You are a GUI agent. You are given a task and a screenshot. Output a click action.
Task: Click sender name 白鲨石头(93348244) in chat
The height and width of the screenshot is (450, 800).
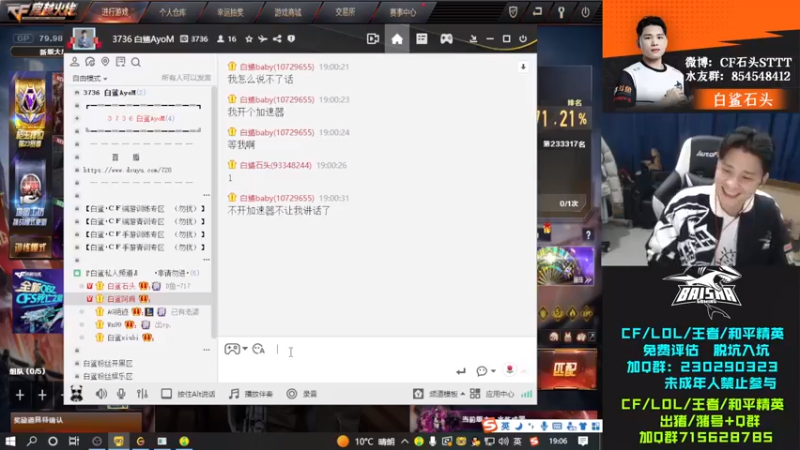click(276, 165)
